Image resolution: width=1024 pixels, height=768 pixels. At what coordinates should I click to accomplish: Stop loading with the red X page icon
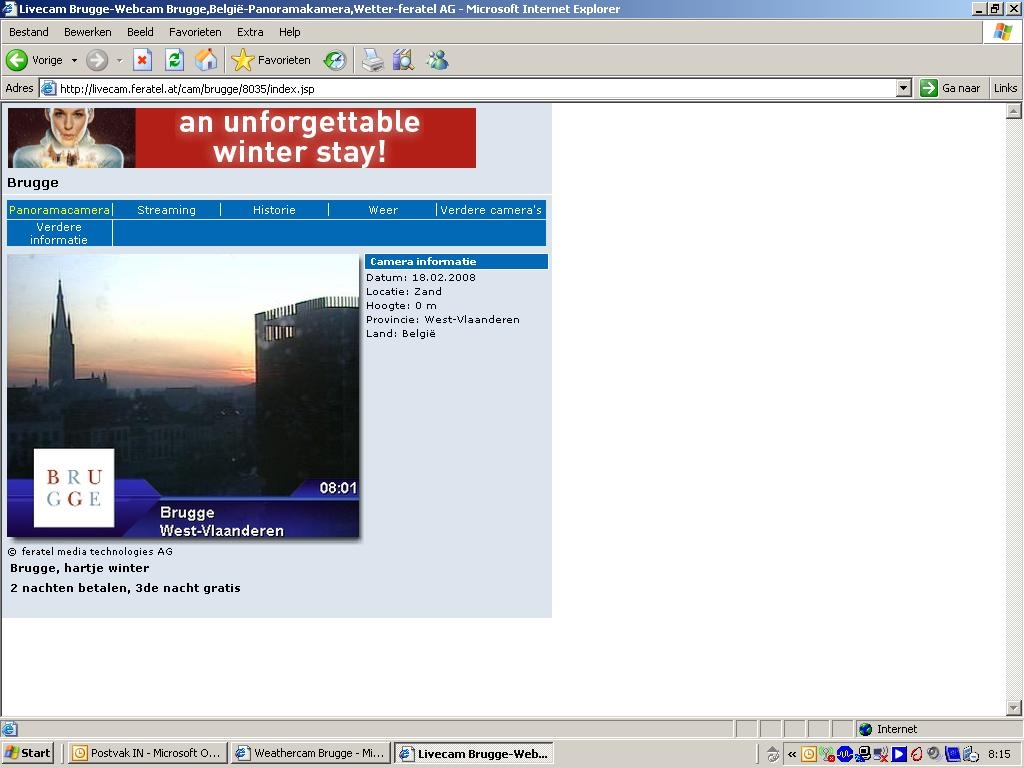click(142, 60)
